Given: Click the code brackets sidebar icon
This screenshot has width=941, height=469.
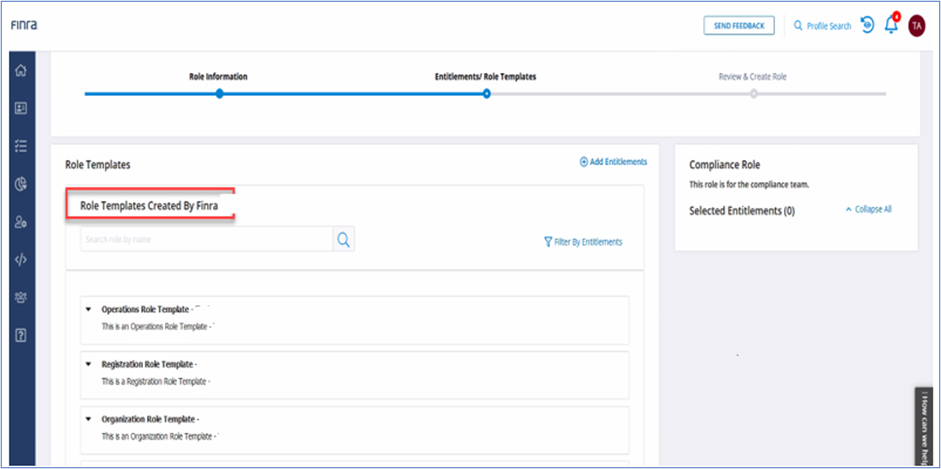Looking at the screenshot, I should point(20,260).
